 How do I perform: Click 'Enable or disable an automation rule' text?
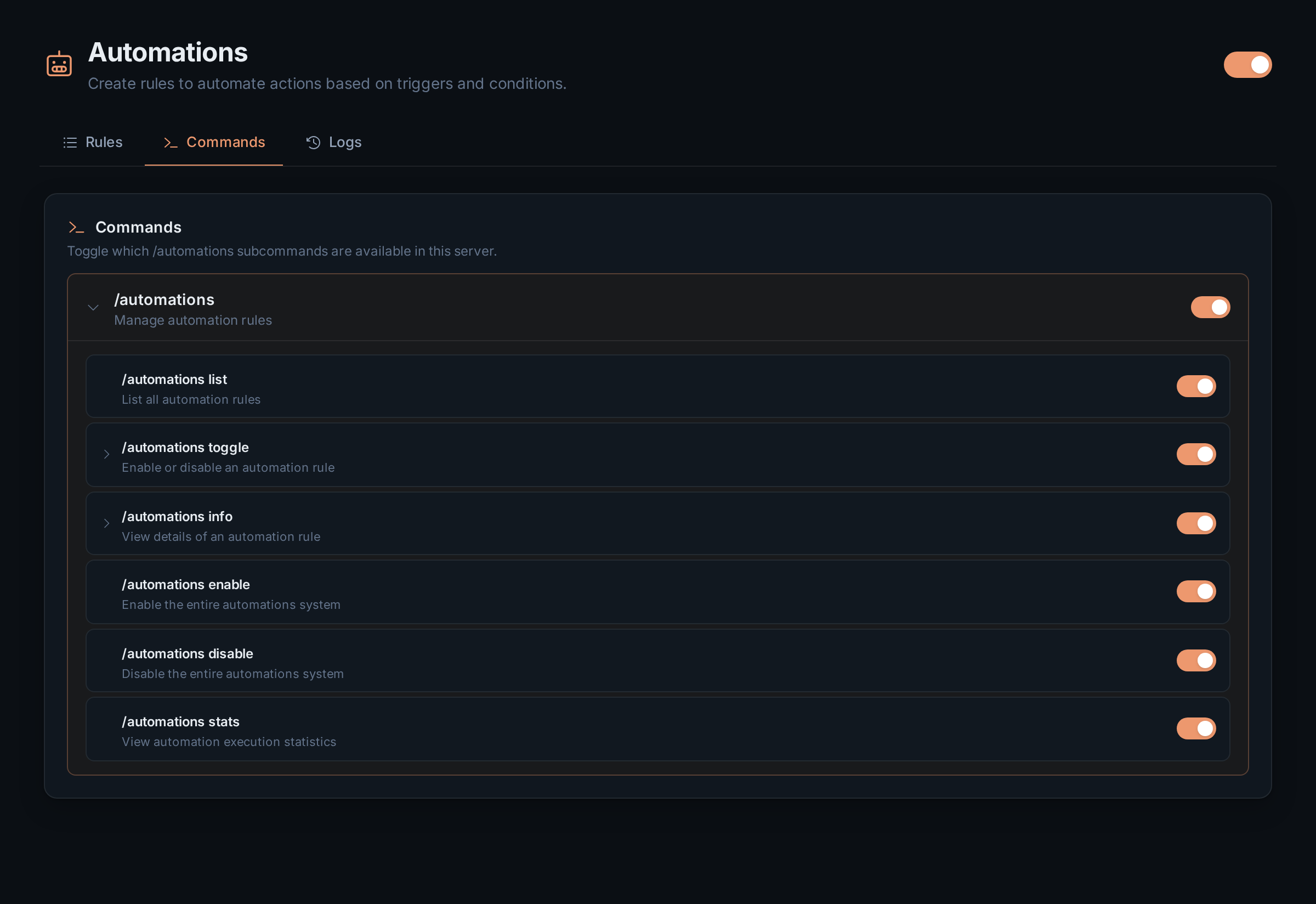[228, 468]
